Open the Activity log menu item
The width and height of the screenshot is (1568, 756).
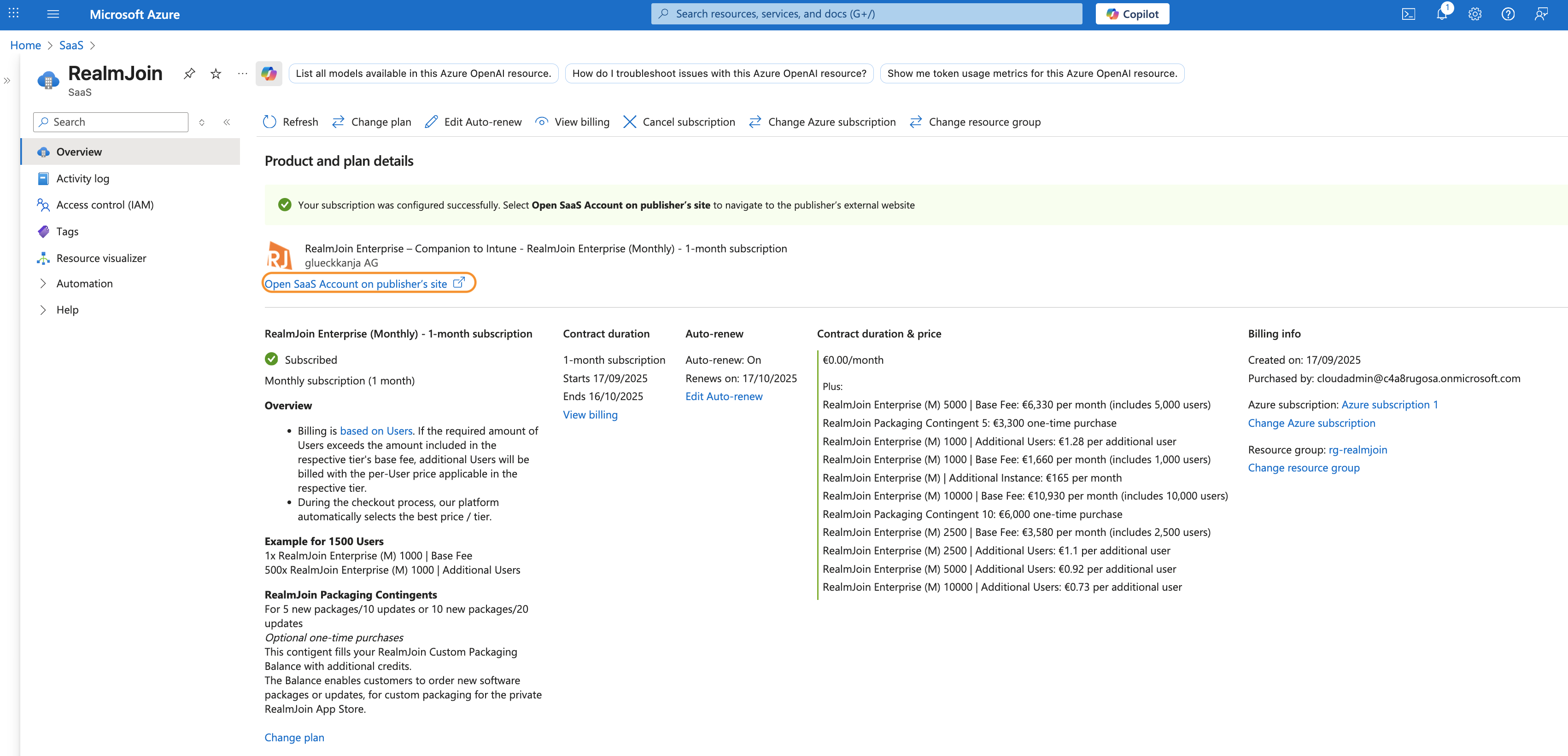83,178
